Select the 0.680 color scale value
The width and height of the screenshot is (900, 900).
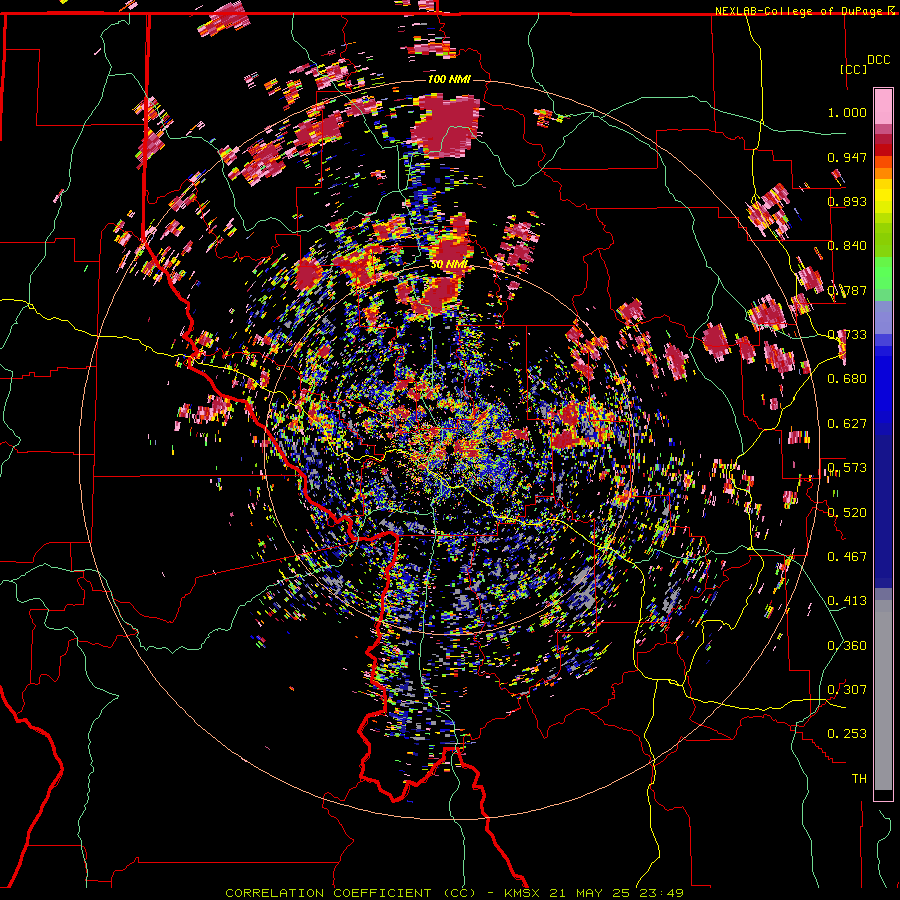[847, 379]
